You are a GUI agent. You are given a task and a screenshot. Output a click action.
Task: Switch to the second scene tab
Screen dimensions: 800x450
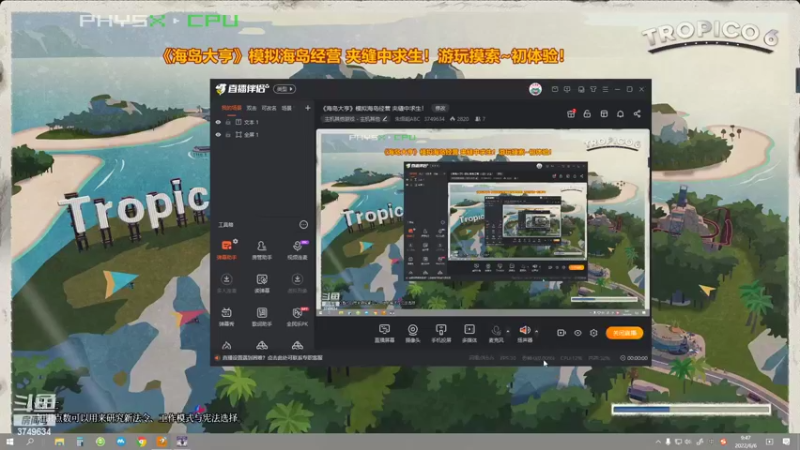point(252,108)
